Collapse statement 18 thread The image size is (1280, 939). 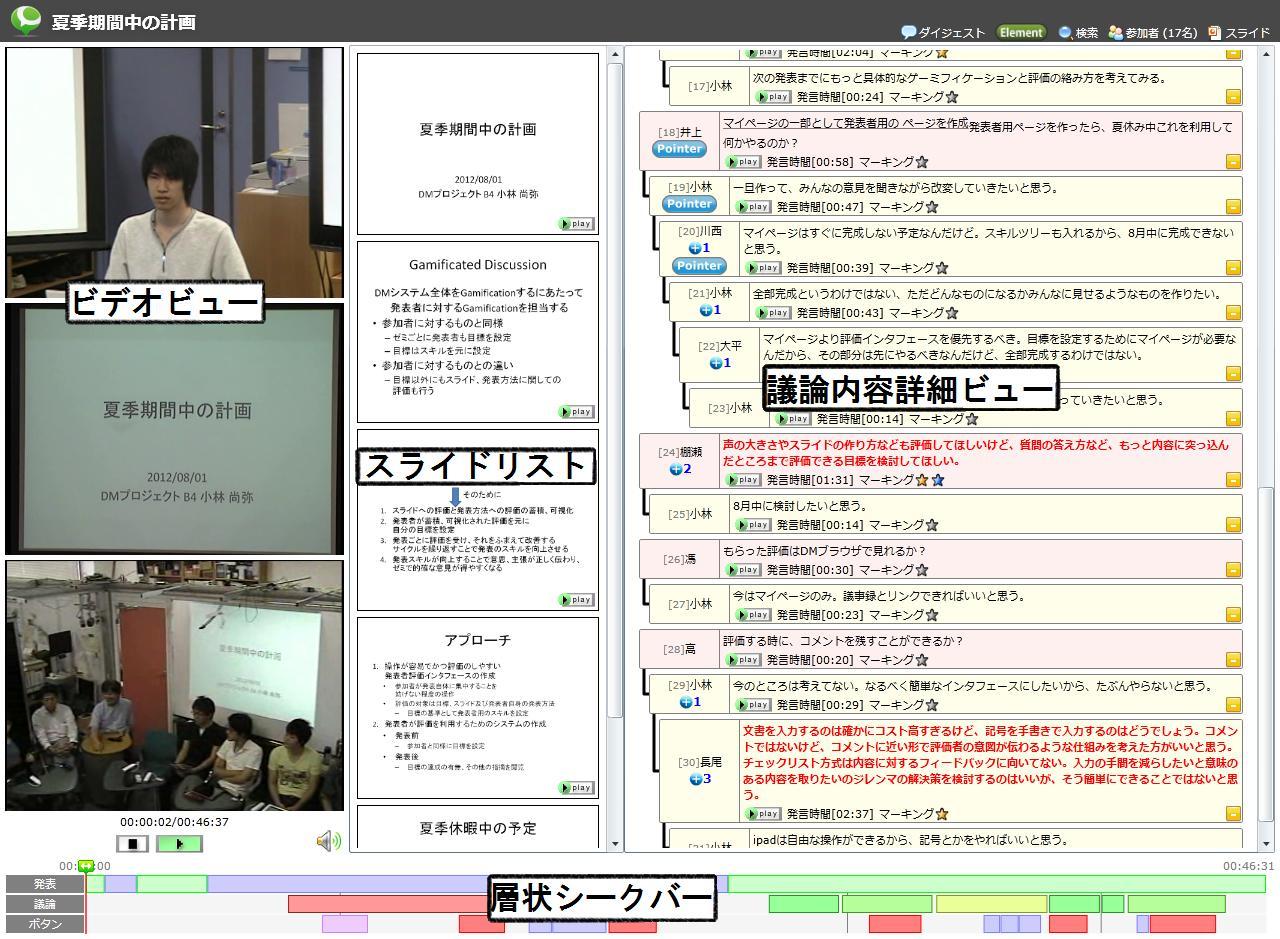[x=1233, y=162]
